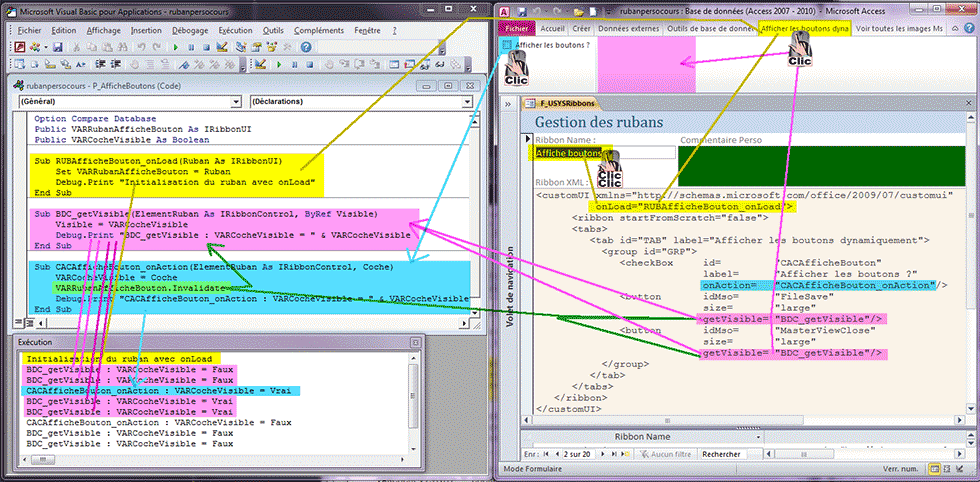Image resolution: width=980 pixels, height=482 pixels.
Task: Click the View Microsoft Access icon in VBA toolbar
Action: click(19, 48)
